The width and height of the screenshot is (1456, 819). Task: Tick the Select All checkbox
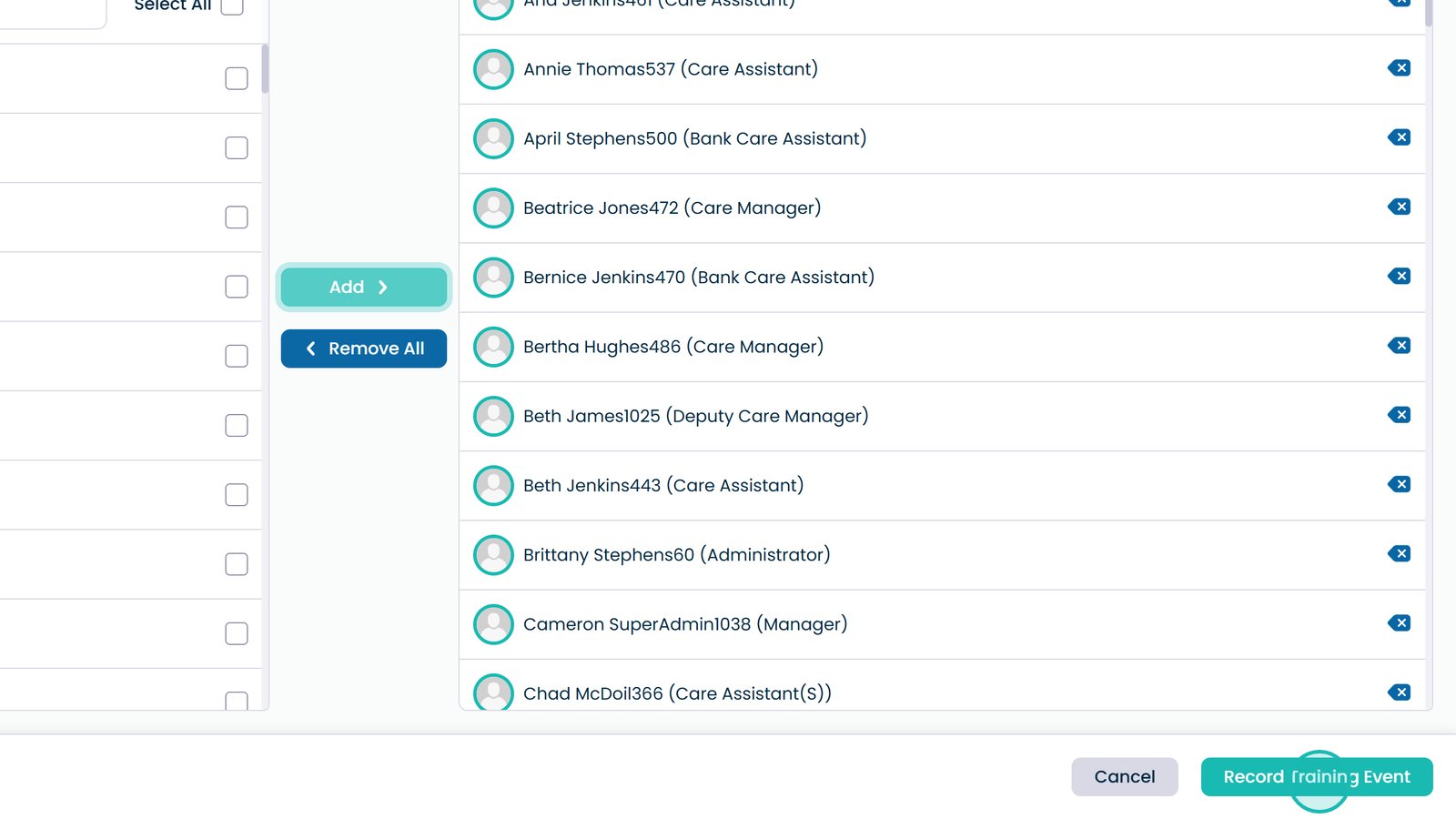click(233, 6)
